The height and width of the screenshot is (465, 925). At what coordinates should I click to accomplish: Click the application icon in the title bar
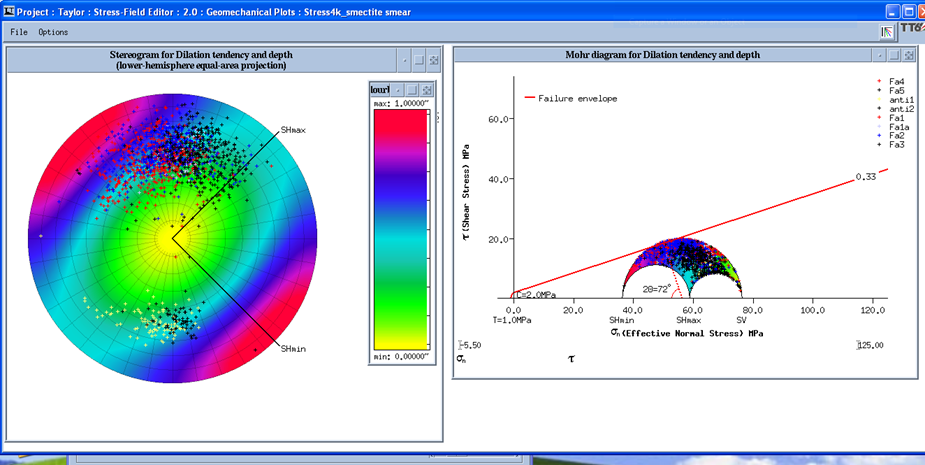click(8, 11)
